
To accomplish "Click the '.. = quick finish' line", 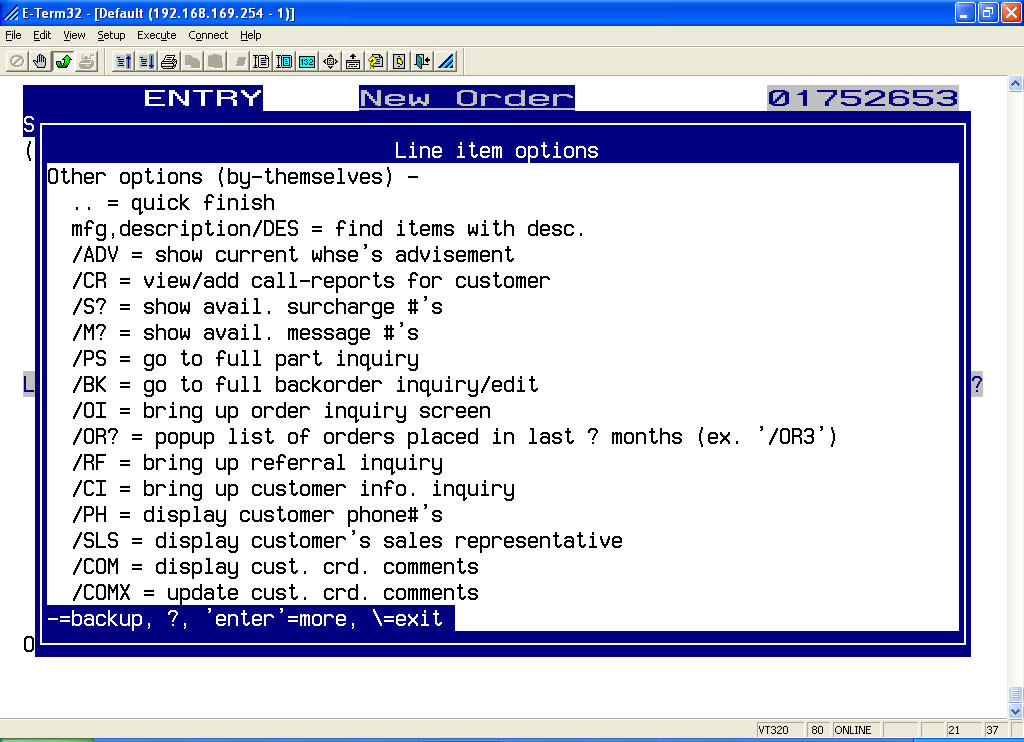I will pos(173,203).
